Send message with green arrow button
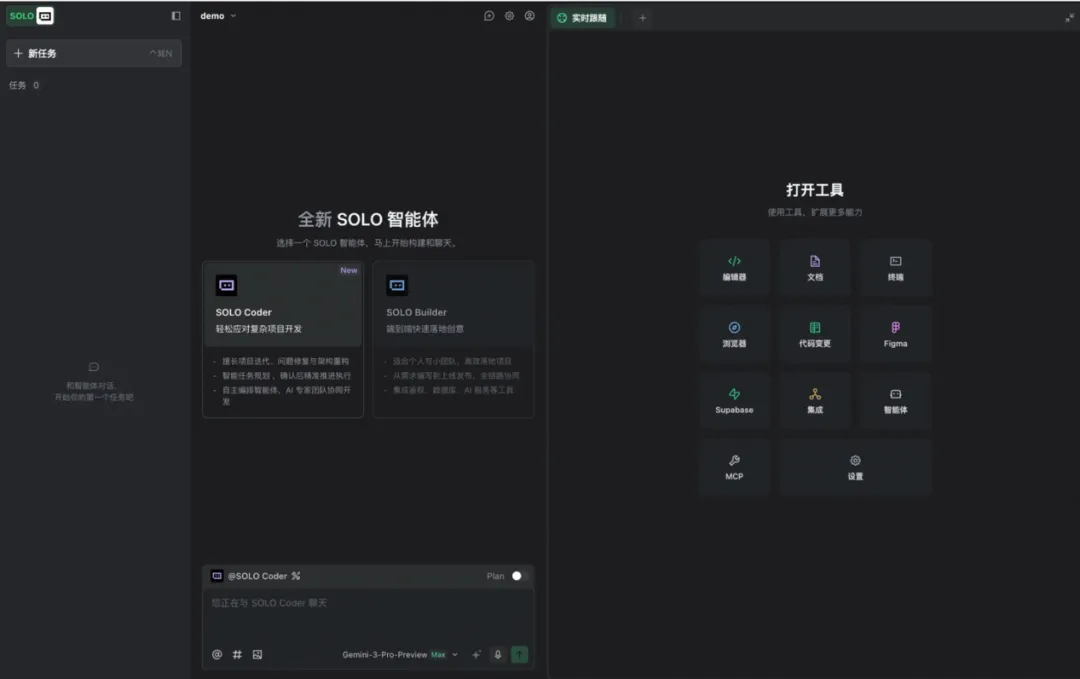The image size is (1080, 679). (x=519, y=654)
